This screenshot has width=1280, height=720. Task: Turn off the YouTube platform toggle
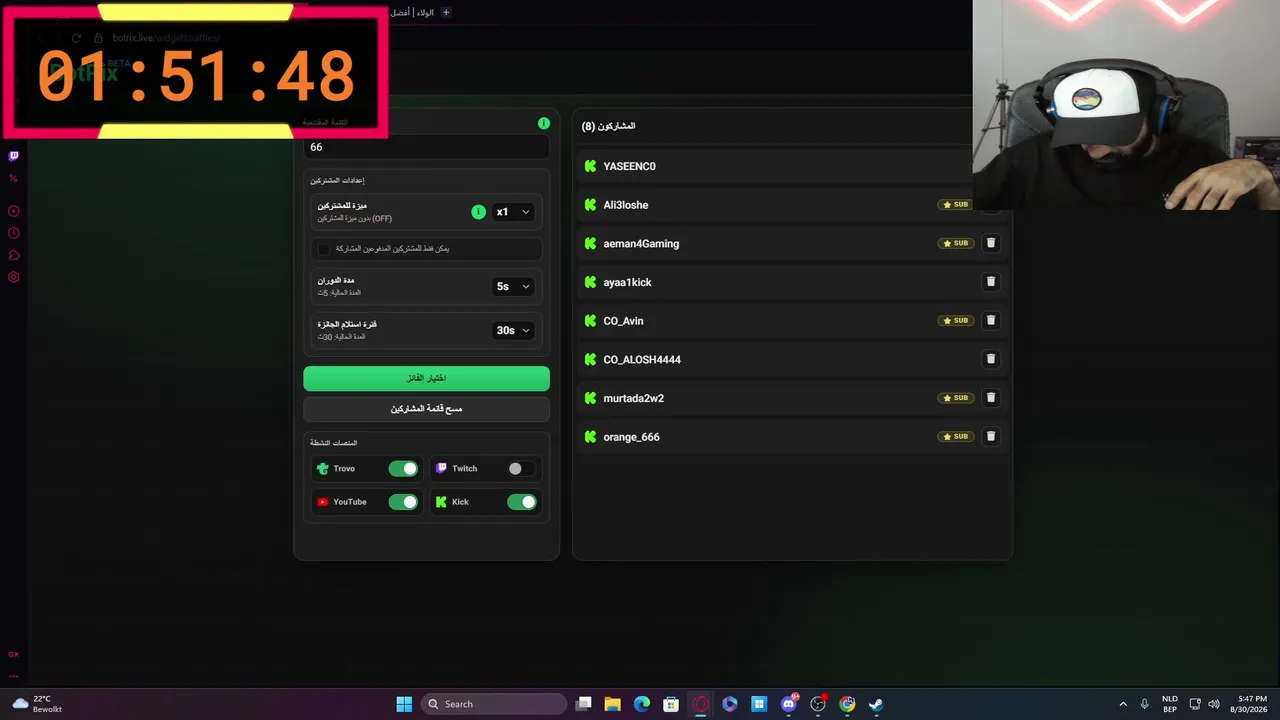coord(403,502)
